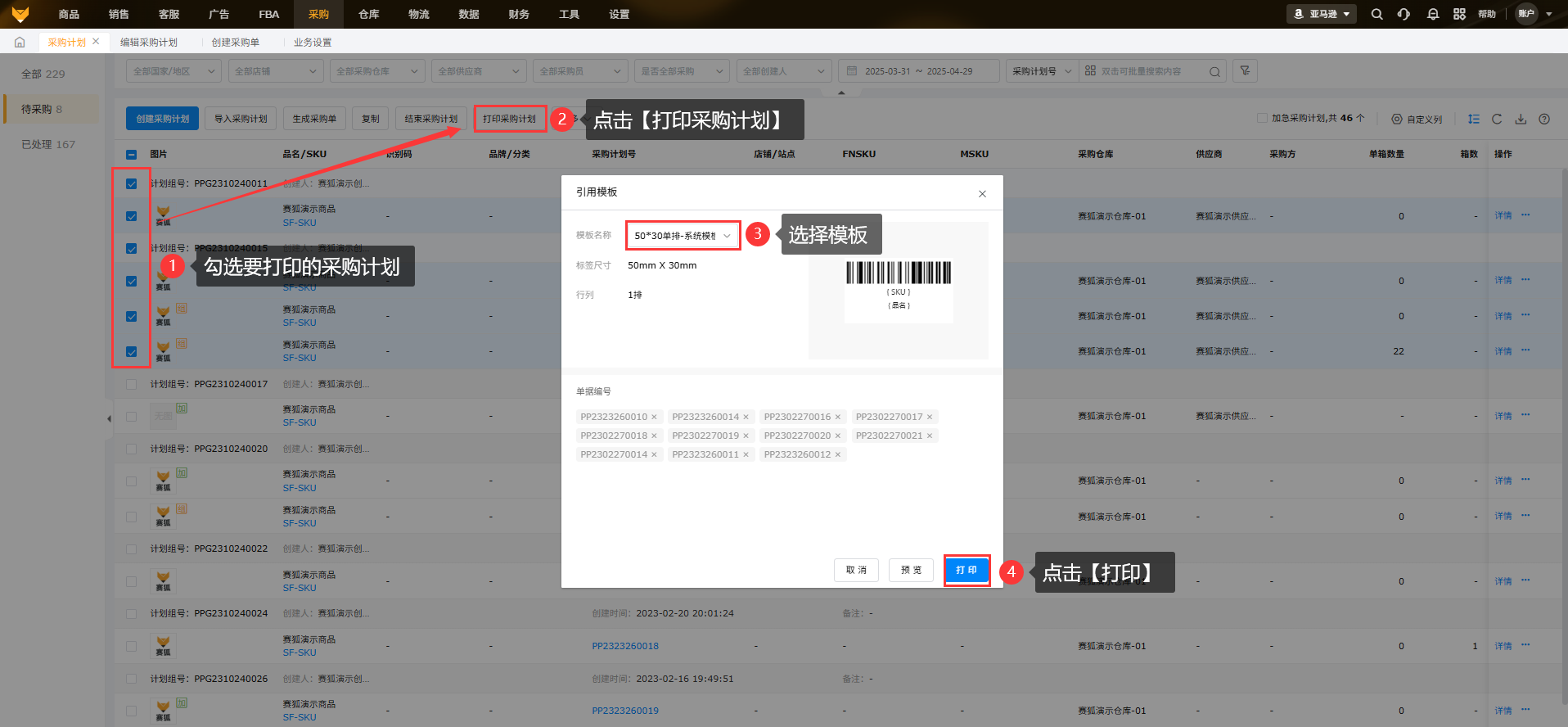Collapse the left sidebar with the arrow handle
This screenshot has height=727, width=1568.
pyautogui.click(x=109, y=419)
